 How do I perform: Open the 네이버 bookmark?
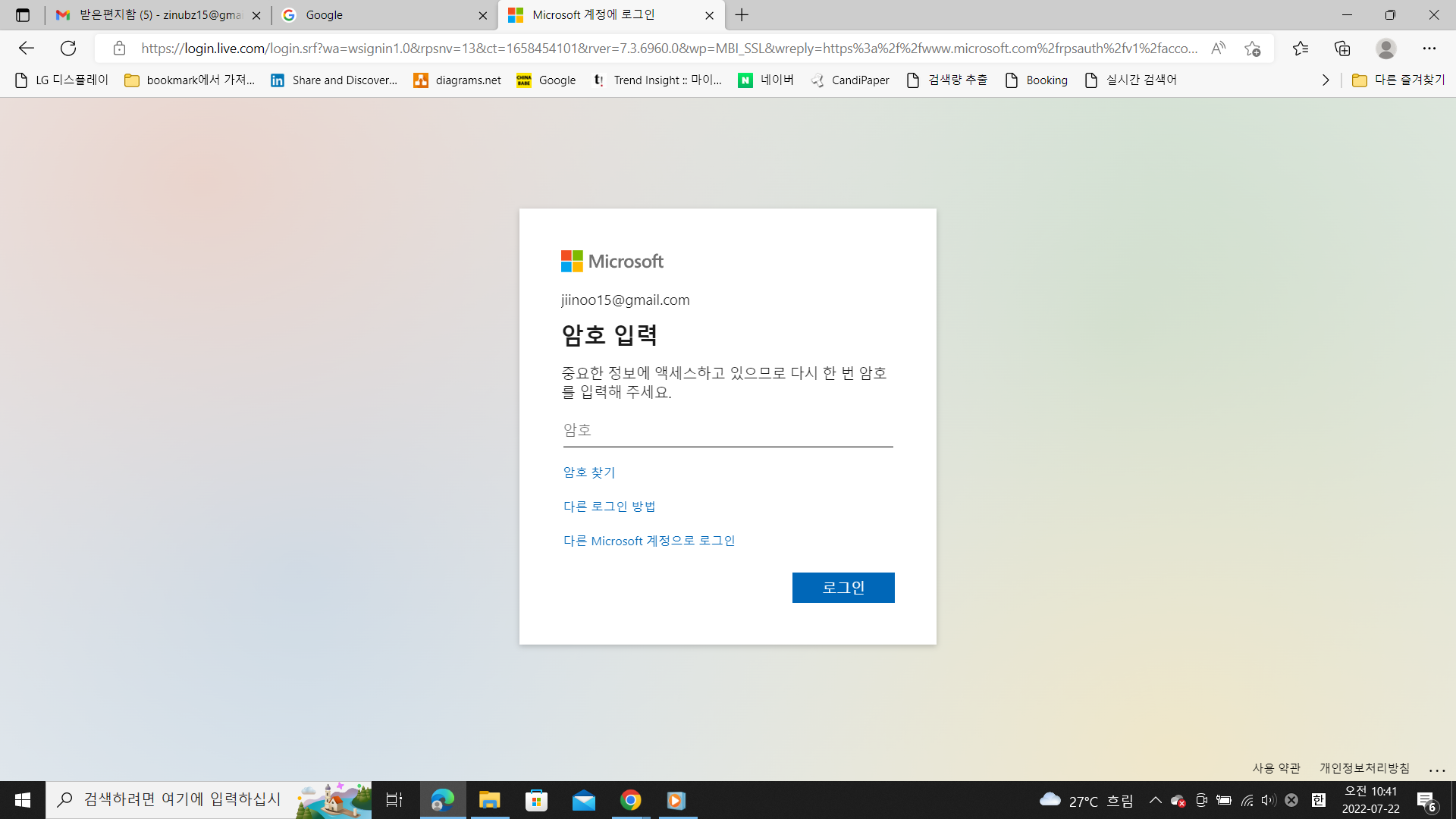point(766,80)
